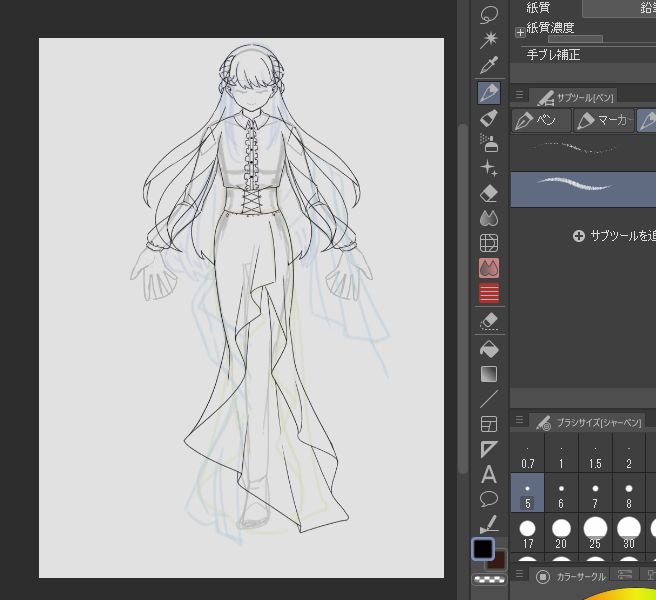The image size is (656, 600).
Task: Select the Auto select magic wand tool
Action: click(489, 40)
